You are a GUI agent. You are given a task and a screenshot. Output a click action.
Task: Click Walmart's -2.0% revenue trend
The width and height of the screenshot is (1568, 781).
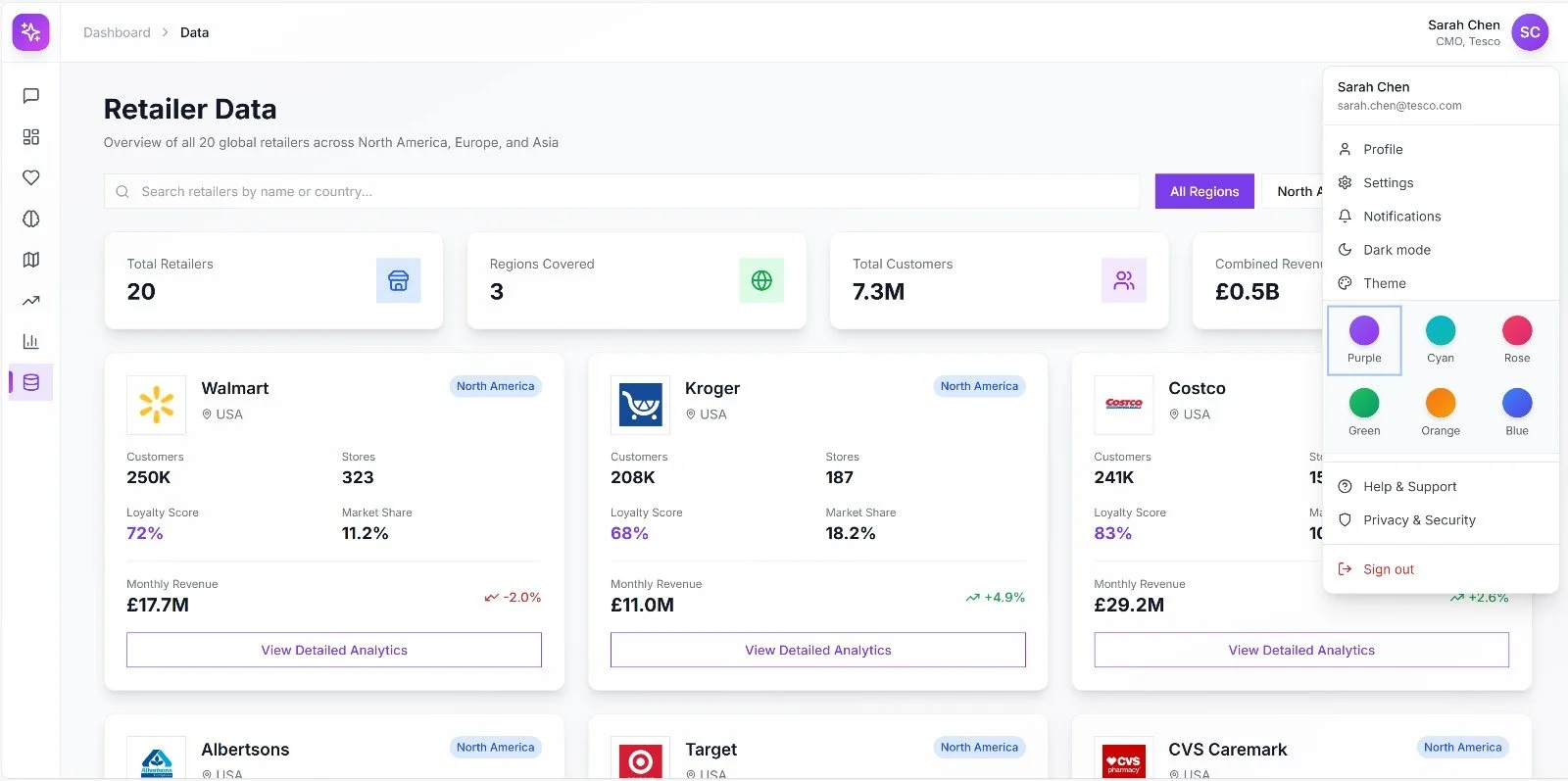pos(513,597)
